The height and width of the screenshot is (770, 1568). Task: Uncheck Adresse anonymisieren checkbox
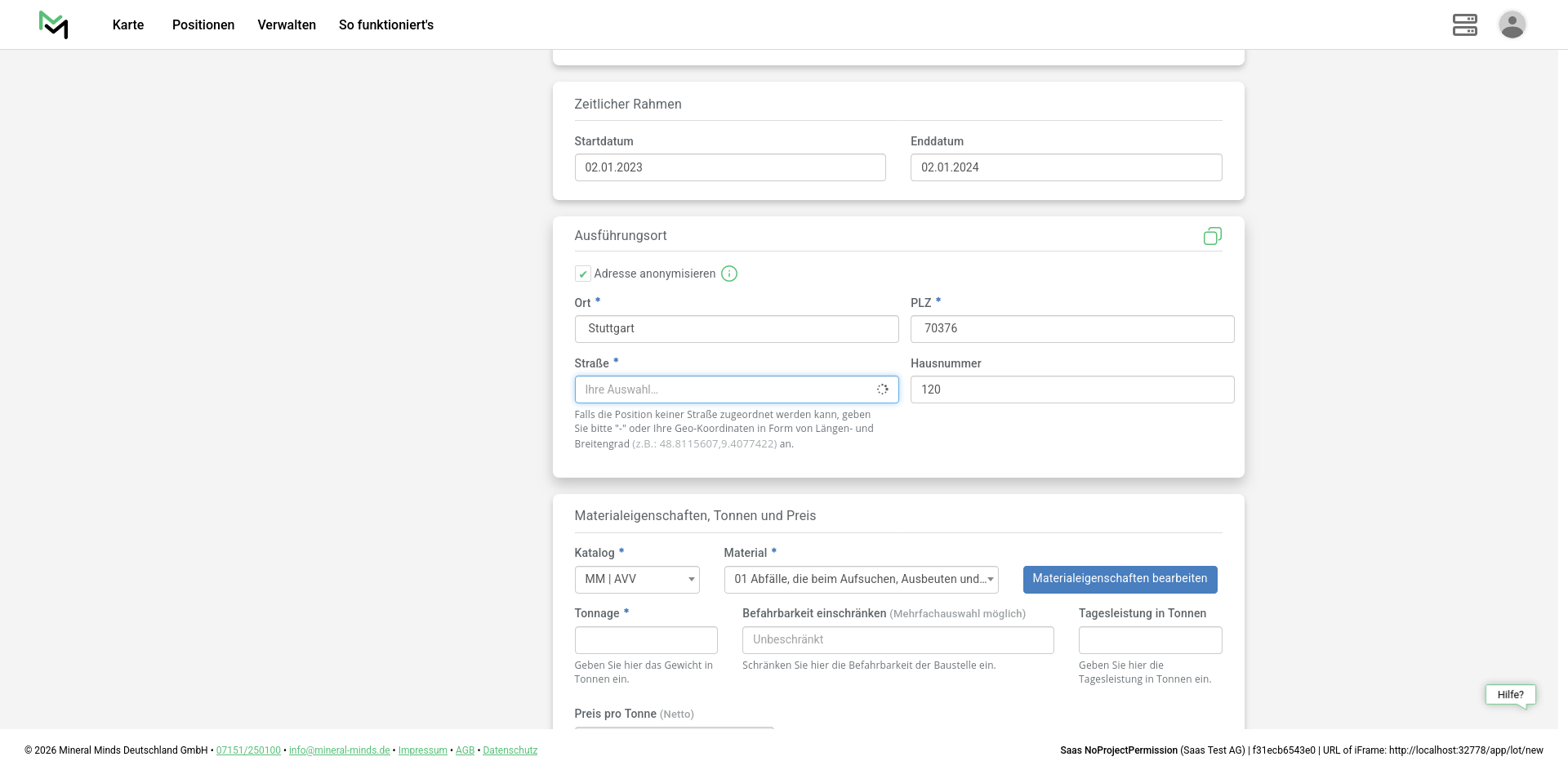[583, 274]
